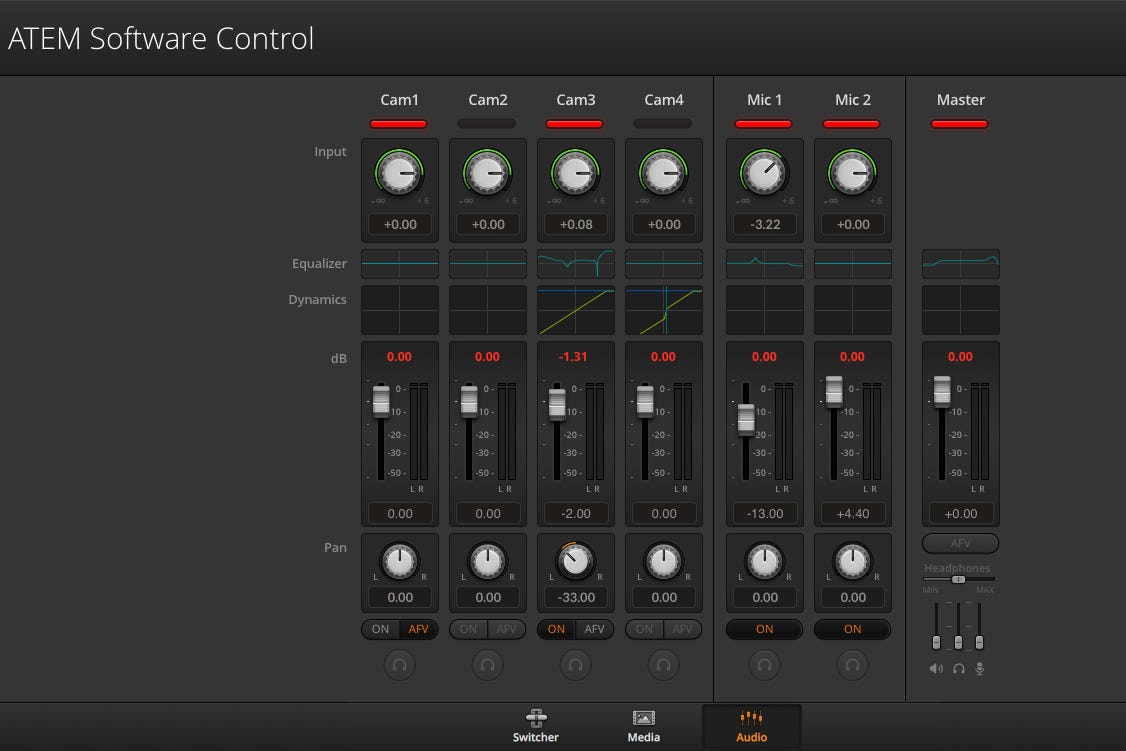This screenshot has height=751, width=1126.
Task: Click the Master headphones monitor icon
Action: tap(959, 668)
